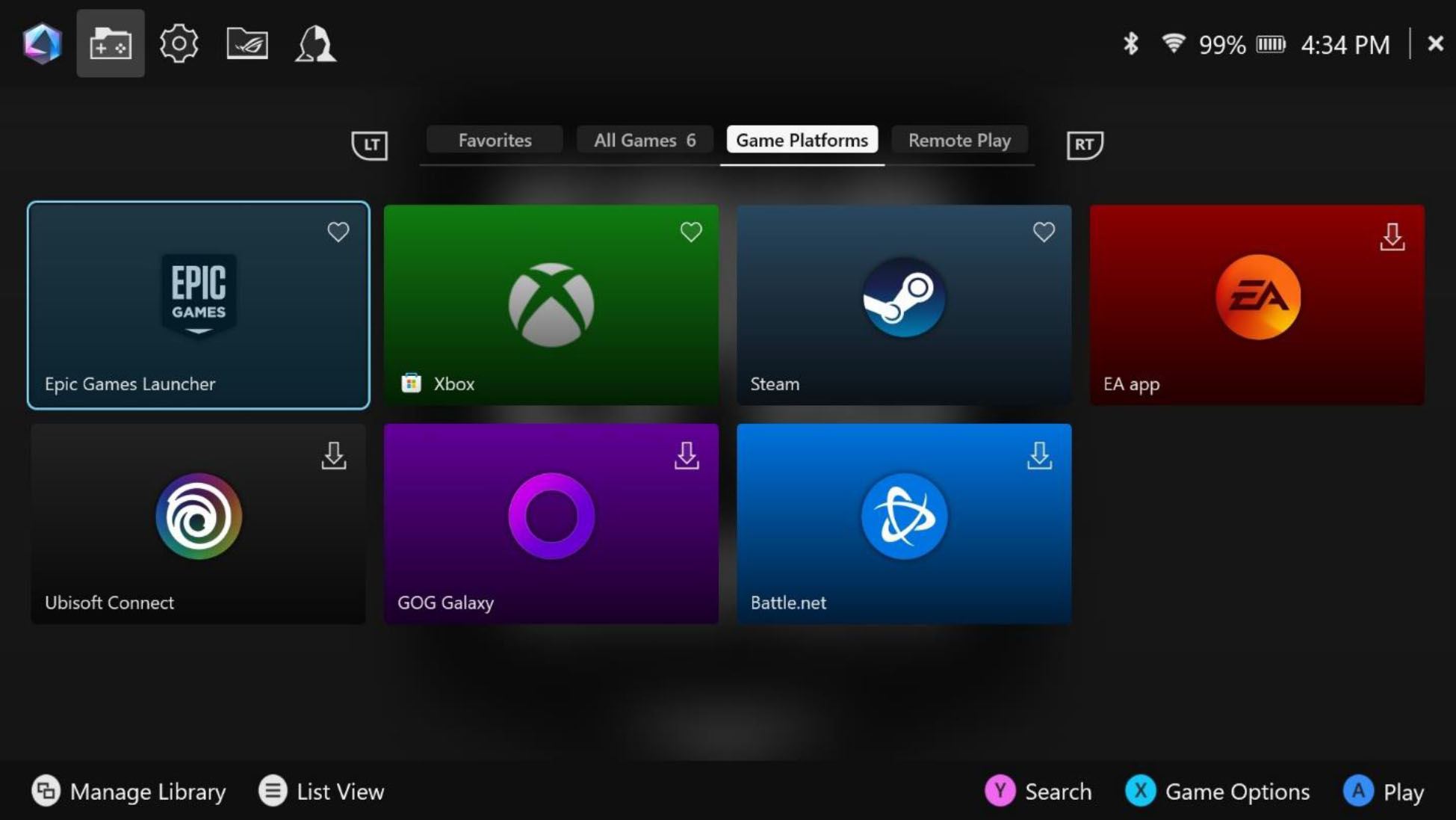Click the Wi-Fi signal icon
This screenshot has height=820, width=1456.
[x=1174, y=44]
